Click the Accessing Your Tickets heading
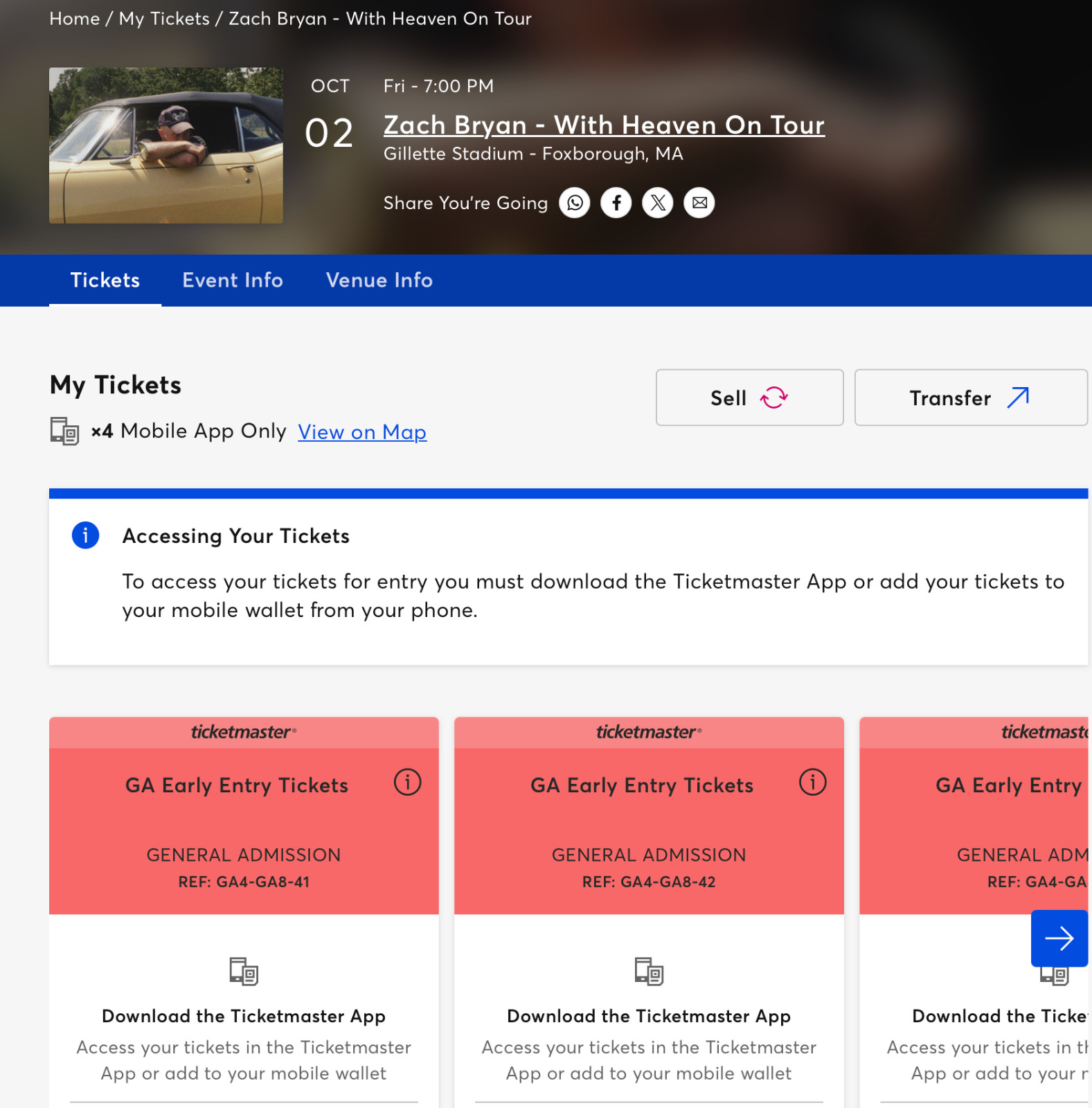Screen dimensions: 1092x1108 click(236, 536)
